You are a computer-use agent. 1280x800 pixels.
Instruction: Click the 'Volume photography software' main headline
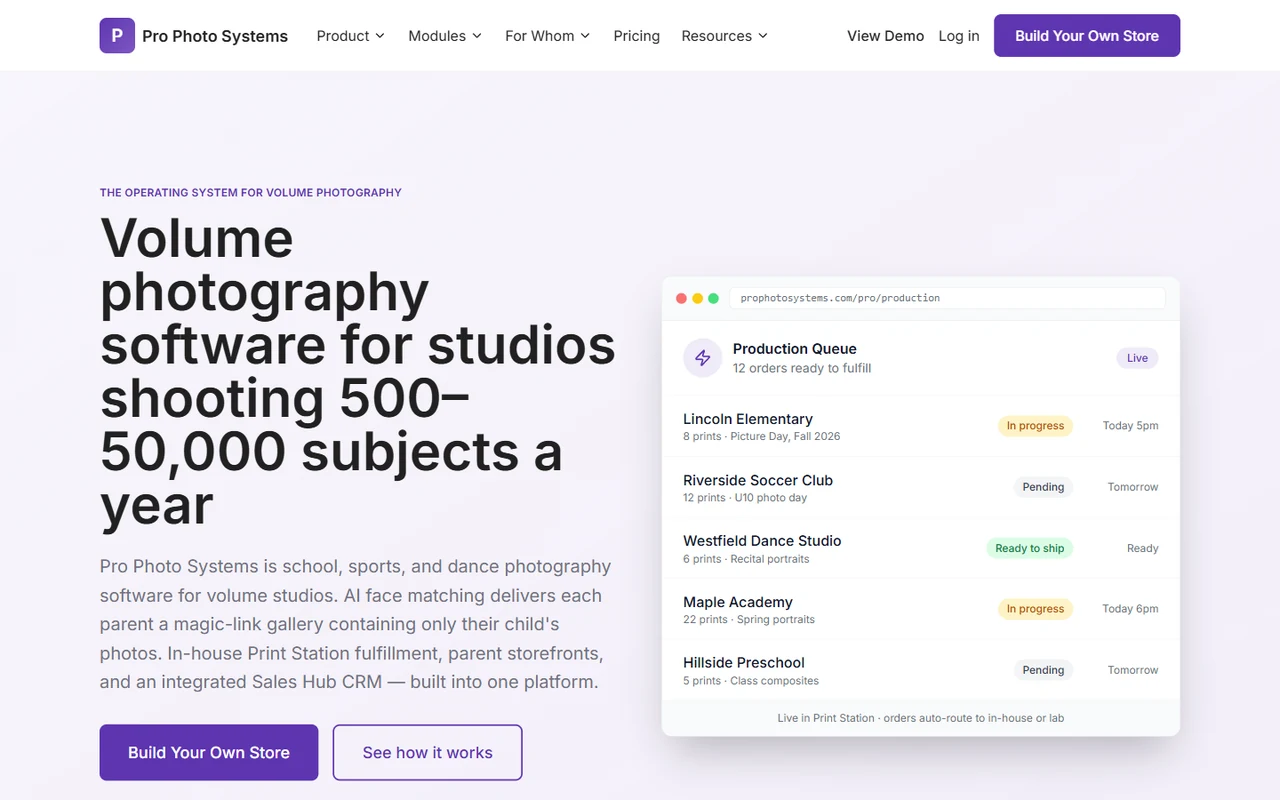tap(358, 372)
